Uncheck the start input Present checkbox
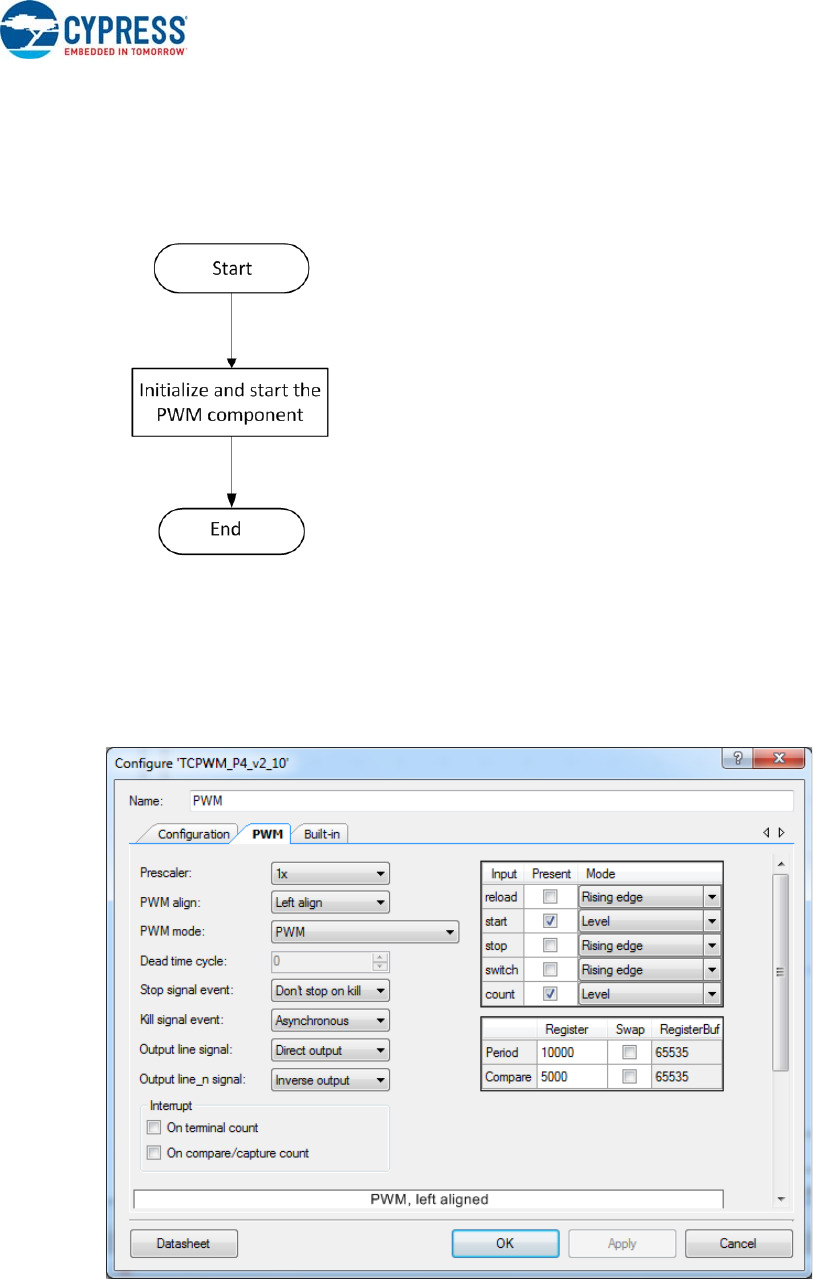The image size is (813, 1279). tap(550, 921)
